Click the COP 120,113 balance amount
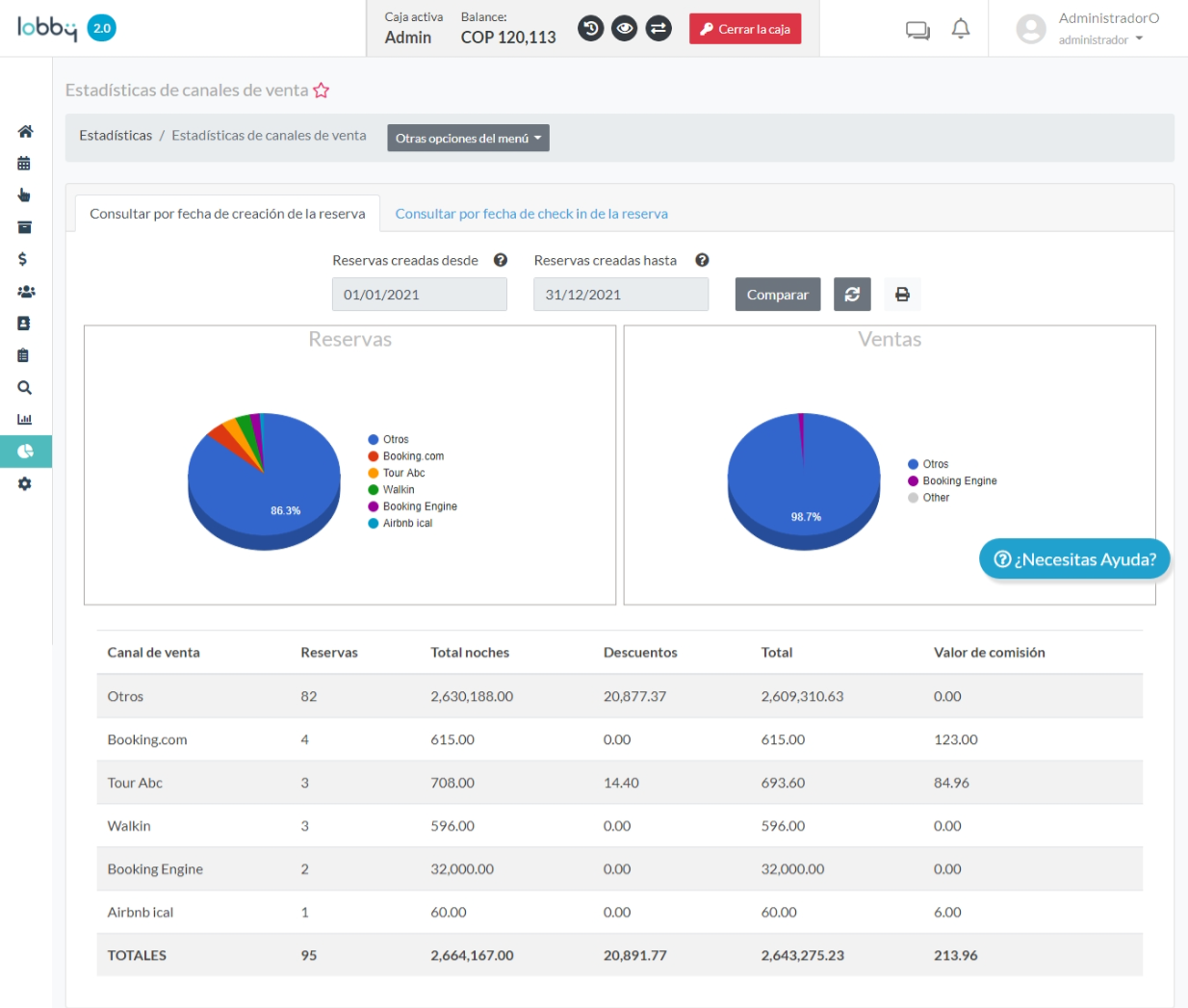Viewport: 1188px width, 1008px height. tap(508, 38)
